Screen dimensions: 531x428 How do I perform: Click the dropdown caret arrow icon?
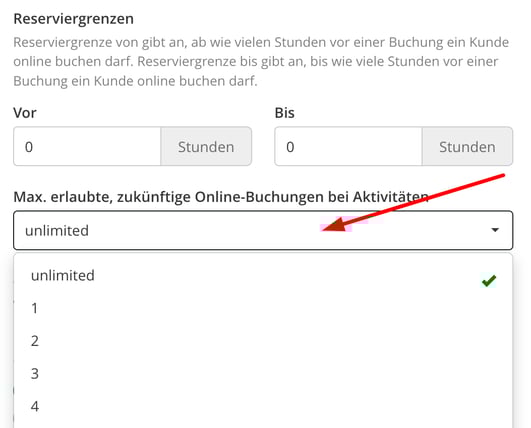tap(495, 230)
